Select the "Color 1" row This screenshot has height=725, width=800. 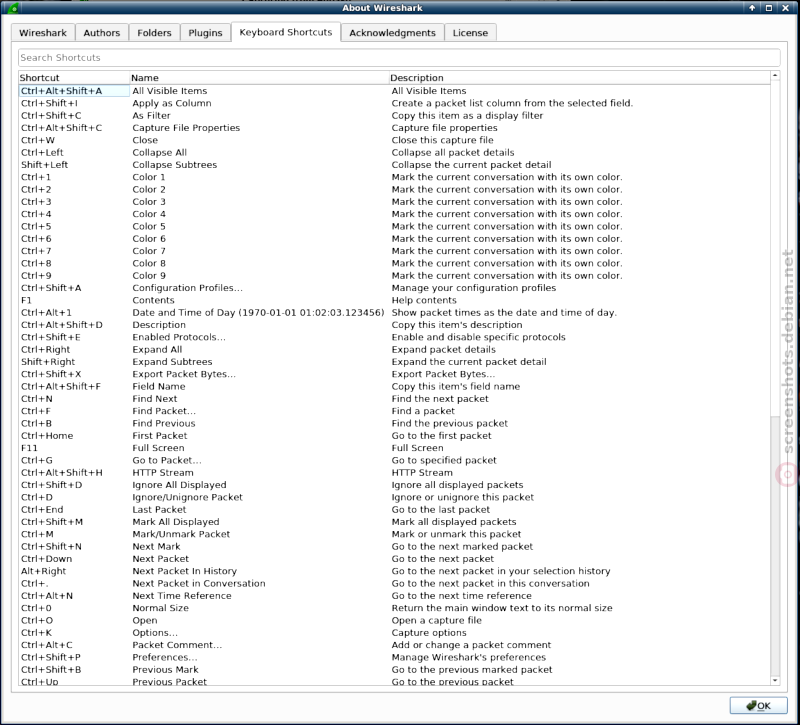coord(394,177)
